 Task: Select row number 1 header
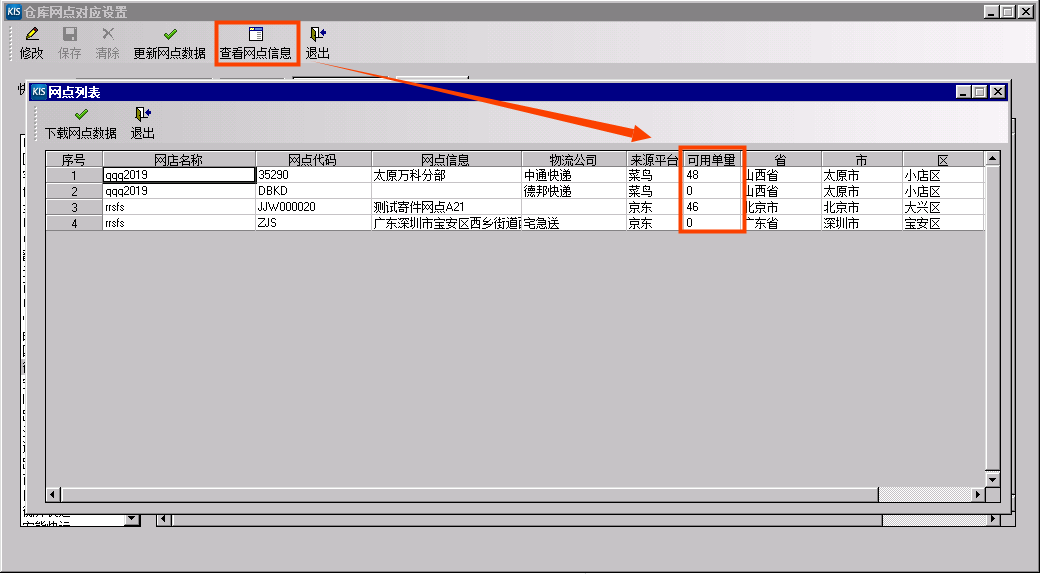click(x=74, y=175)
